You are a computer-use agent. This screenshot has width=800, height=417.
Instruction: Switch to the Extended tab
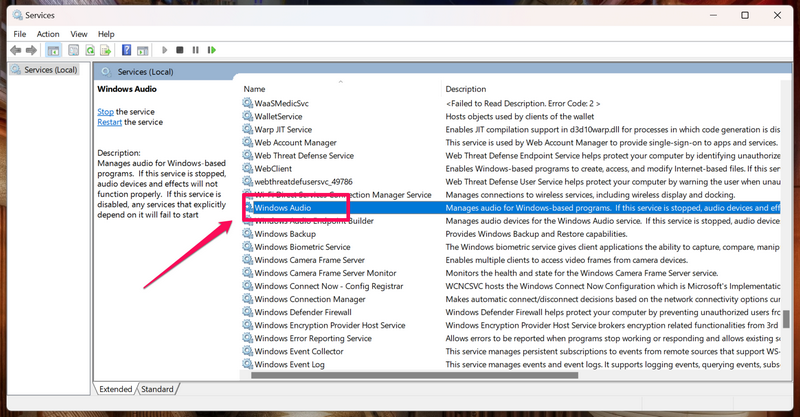click(115, 389)
